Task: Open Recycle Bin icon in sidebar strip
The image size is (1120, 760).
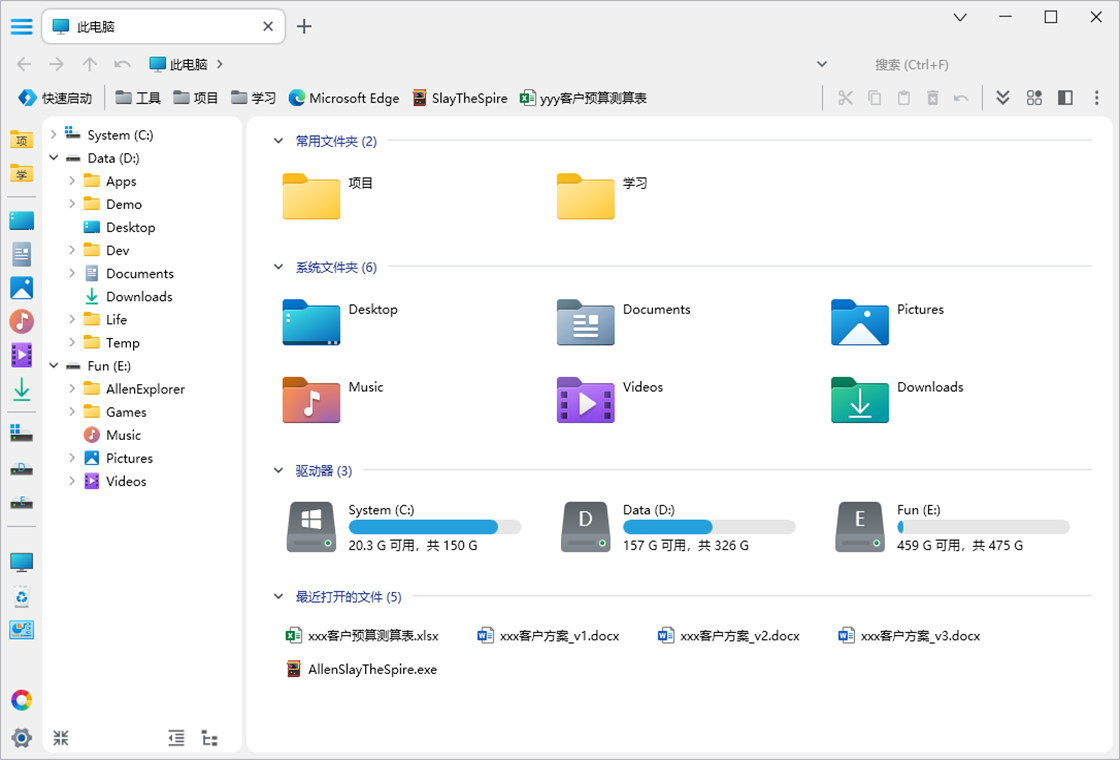Action: (21, 597)
